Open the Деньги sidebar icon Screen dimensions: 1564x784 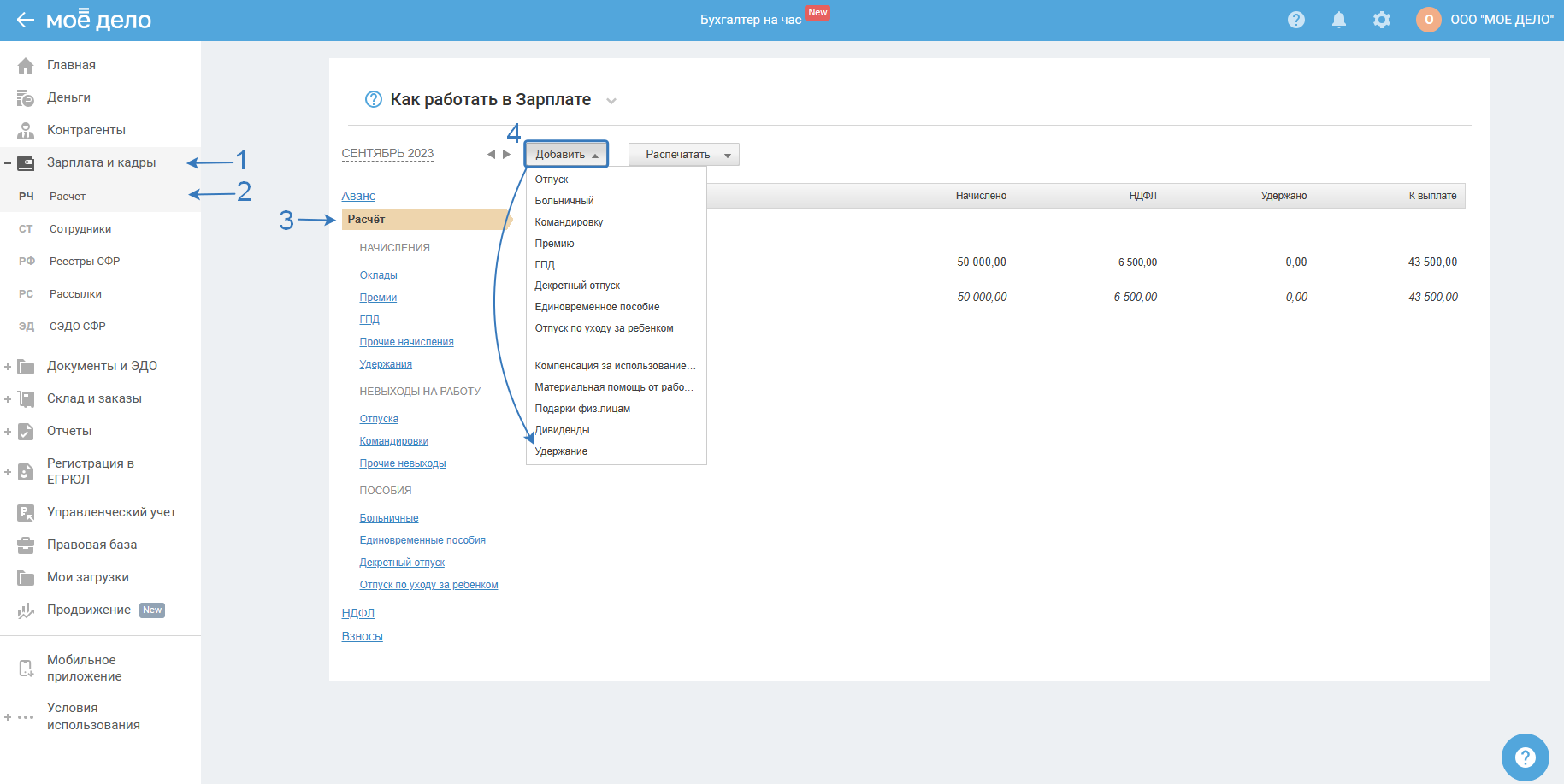point(26,98)
